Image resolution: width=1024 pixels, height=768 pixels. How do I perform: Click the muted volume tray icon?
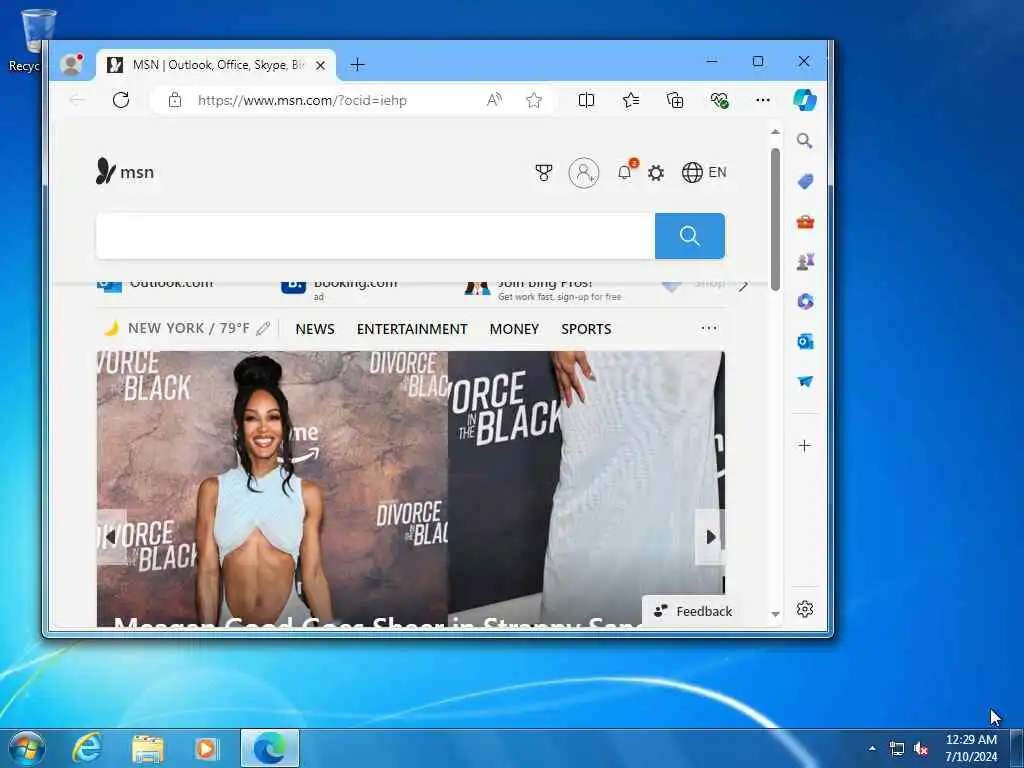click(921, 748)
